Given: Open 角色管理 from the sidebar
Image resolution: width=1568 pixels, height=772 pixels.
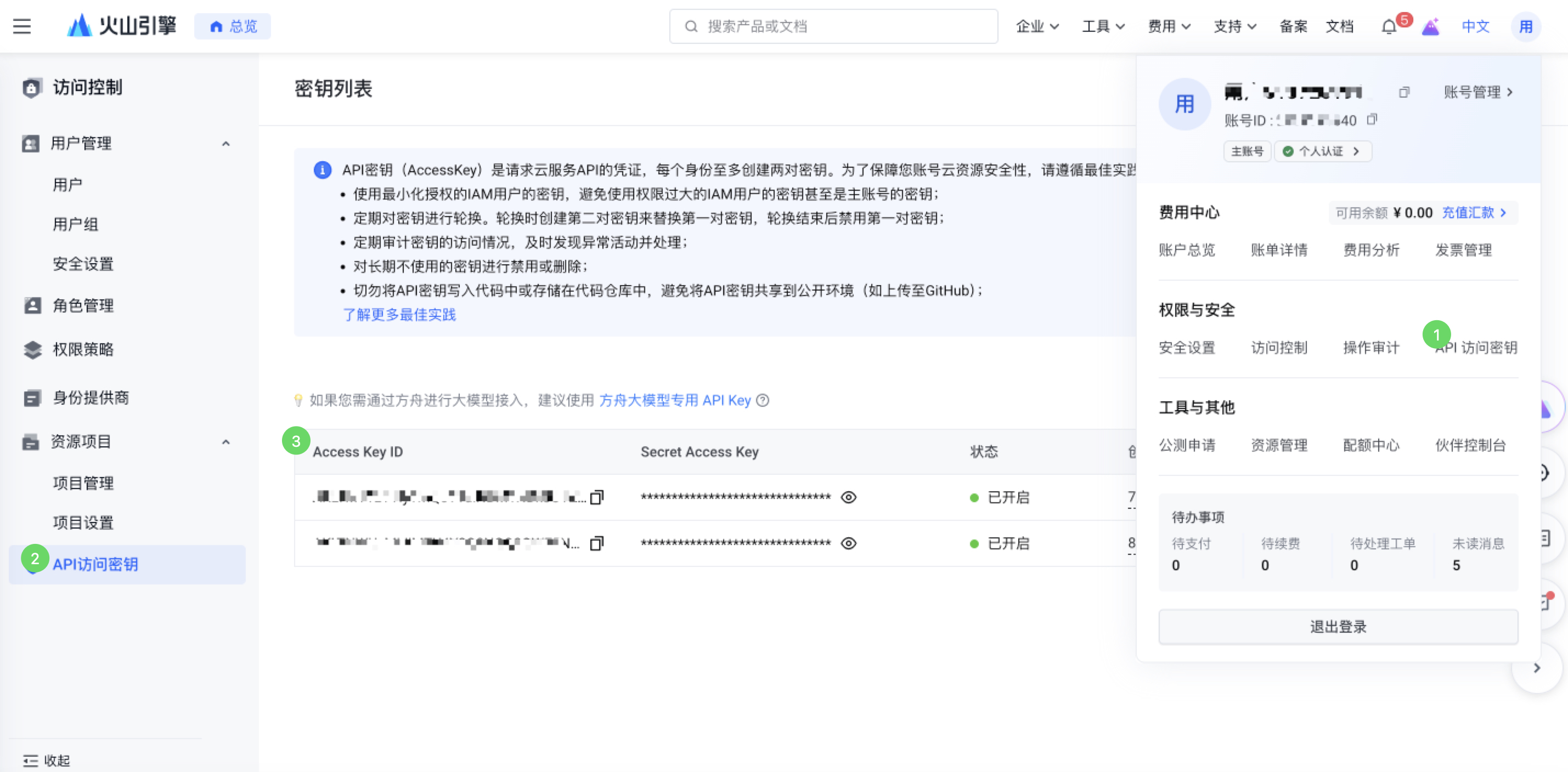Looking at the screenshot, I should point(83,305).
